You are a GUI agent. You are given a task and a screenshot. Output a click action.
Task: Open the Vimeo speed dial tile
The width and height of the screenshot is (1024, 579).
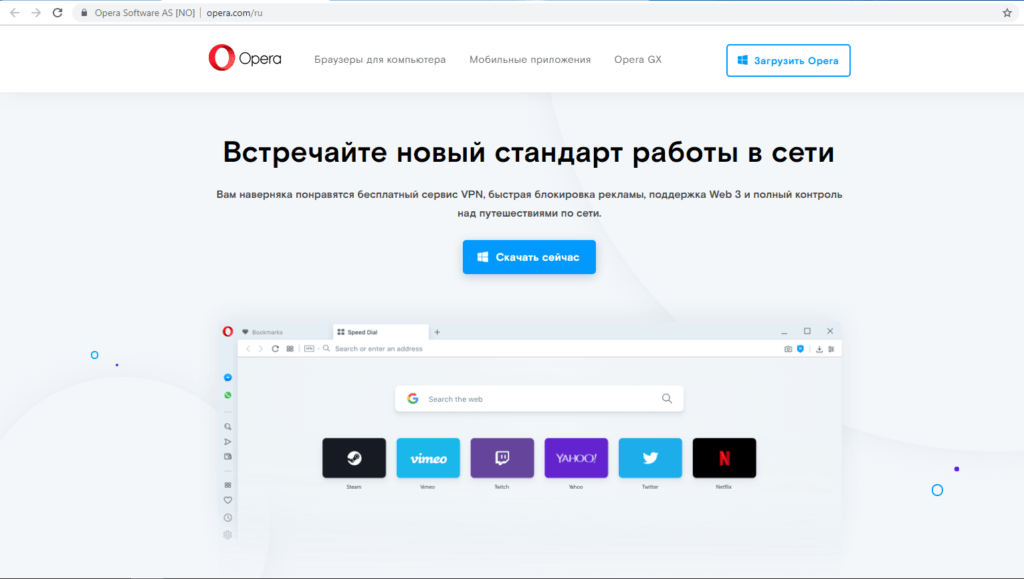tap(428, 458)
